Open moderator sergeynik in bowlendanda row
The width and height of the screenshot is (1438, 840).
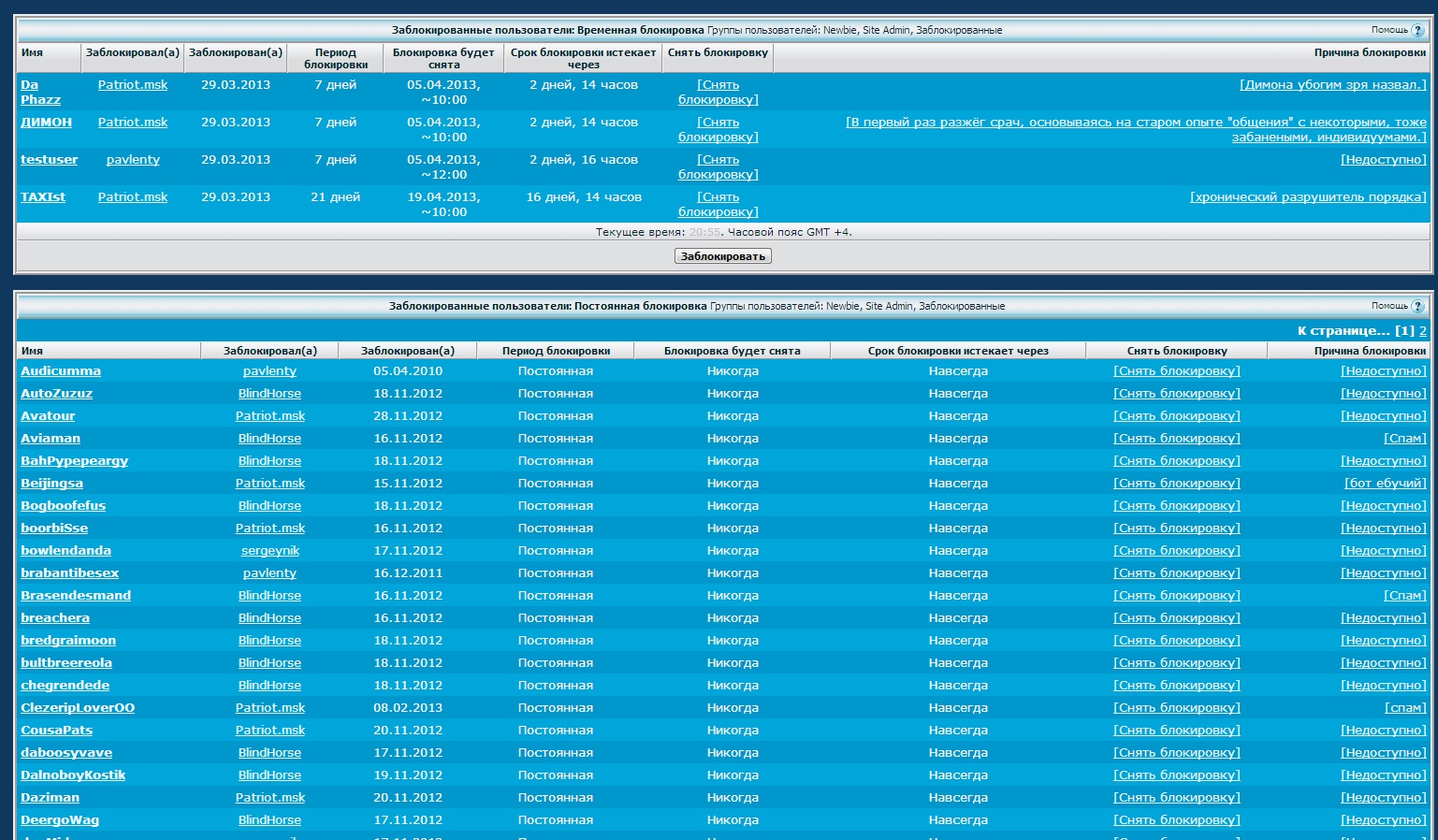point(269,551)
